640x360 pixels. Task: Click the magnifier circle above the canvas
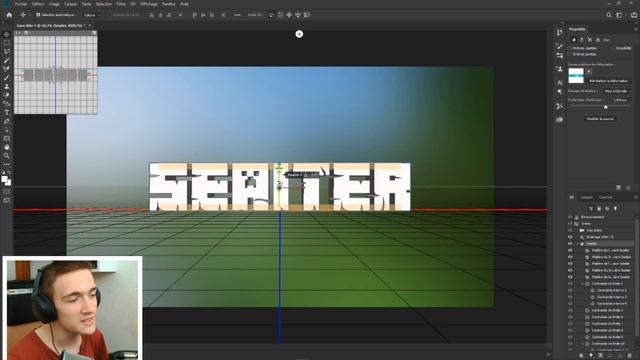pos(299,34)
